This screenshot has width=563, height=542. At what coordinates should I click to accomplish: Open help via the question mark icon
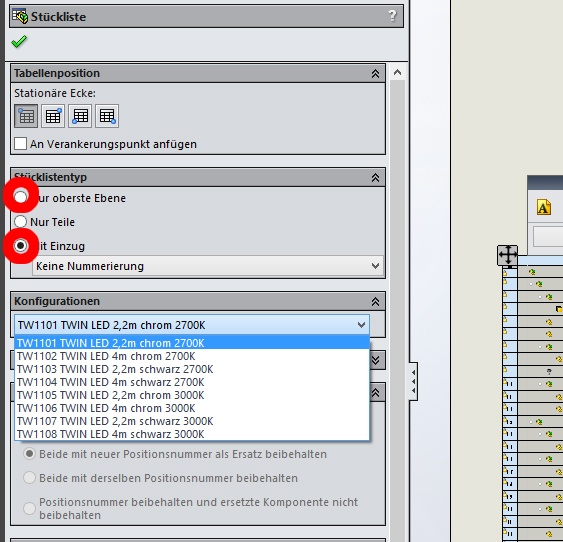(x=392, y=16)
